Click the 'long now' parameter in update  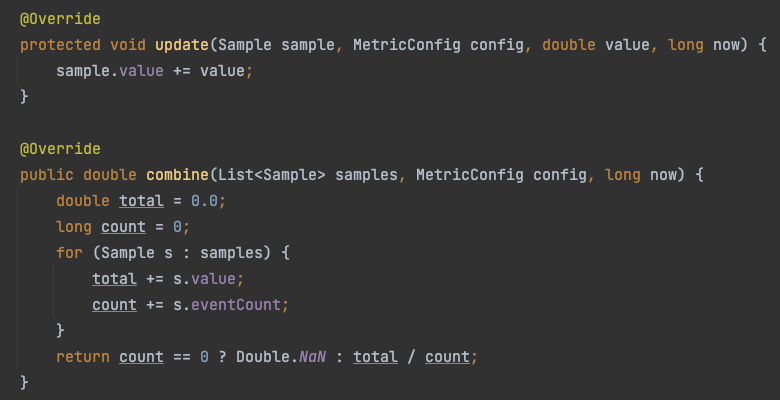707,45
